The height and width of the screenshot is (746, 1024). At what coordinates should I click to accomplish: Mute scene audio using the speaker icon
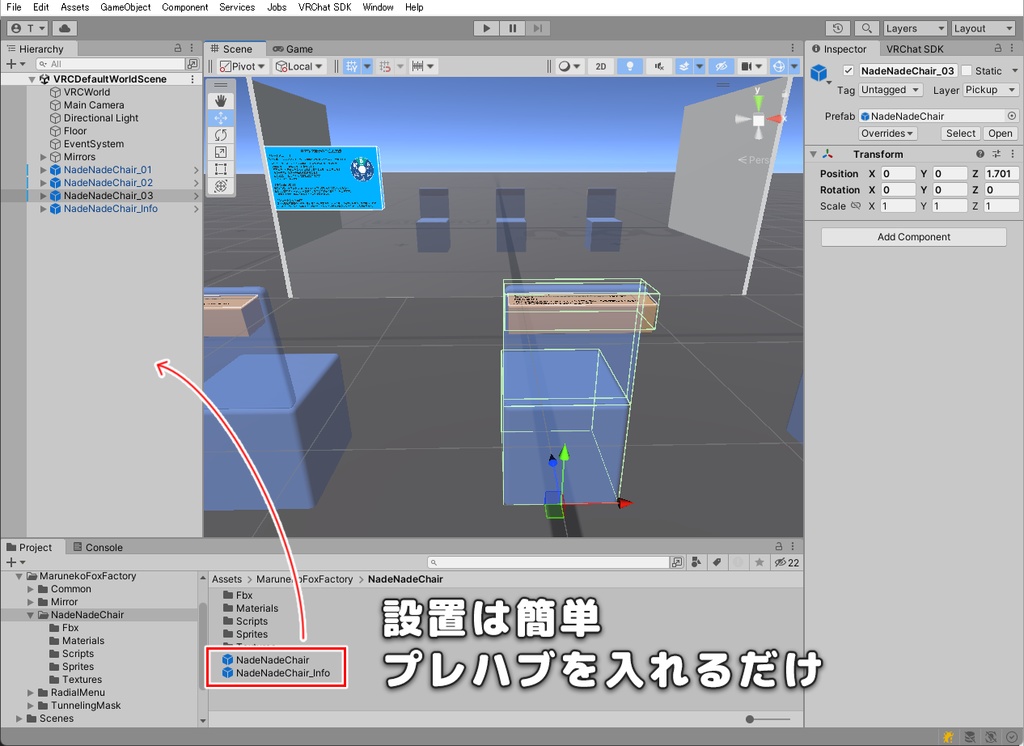point(660,65)
